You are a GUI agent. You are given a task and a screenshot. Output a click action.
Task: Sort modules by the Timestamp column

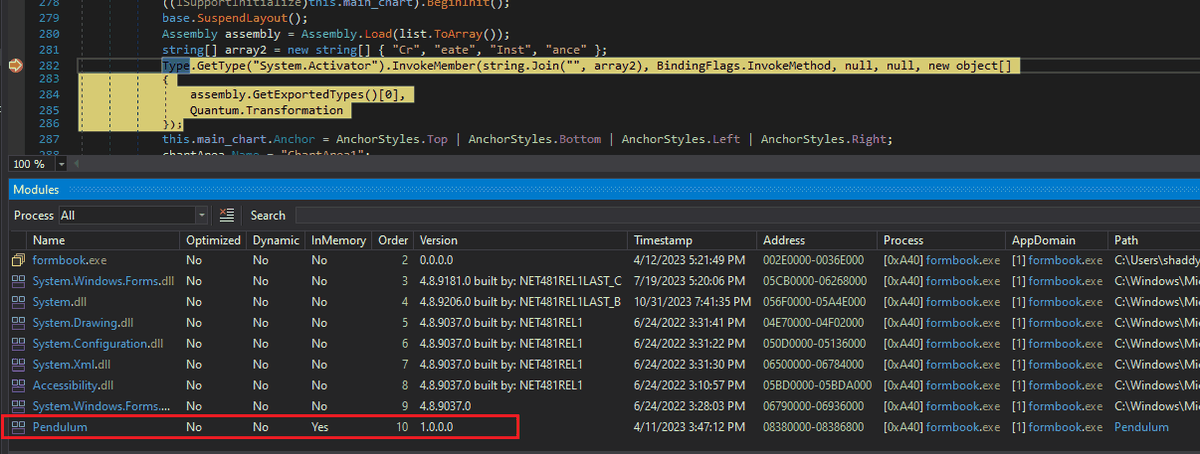click(692, 240)
